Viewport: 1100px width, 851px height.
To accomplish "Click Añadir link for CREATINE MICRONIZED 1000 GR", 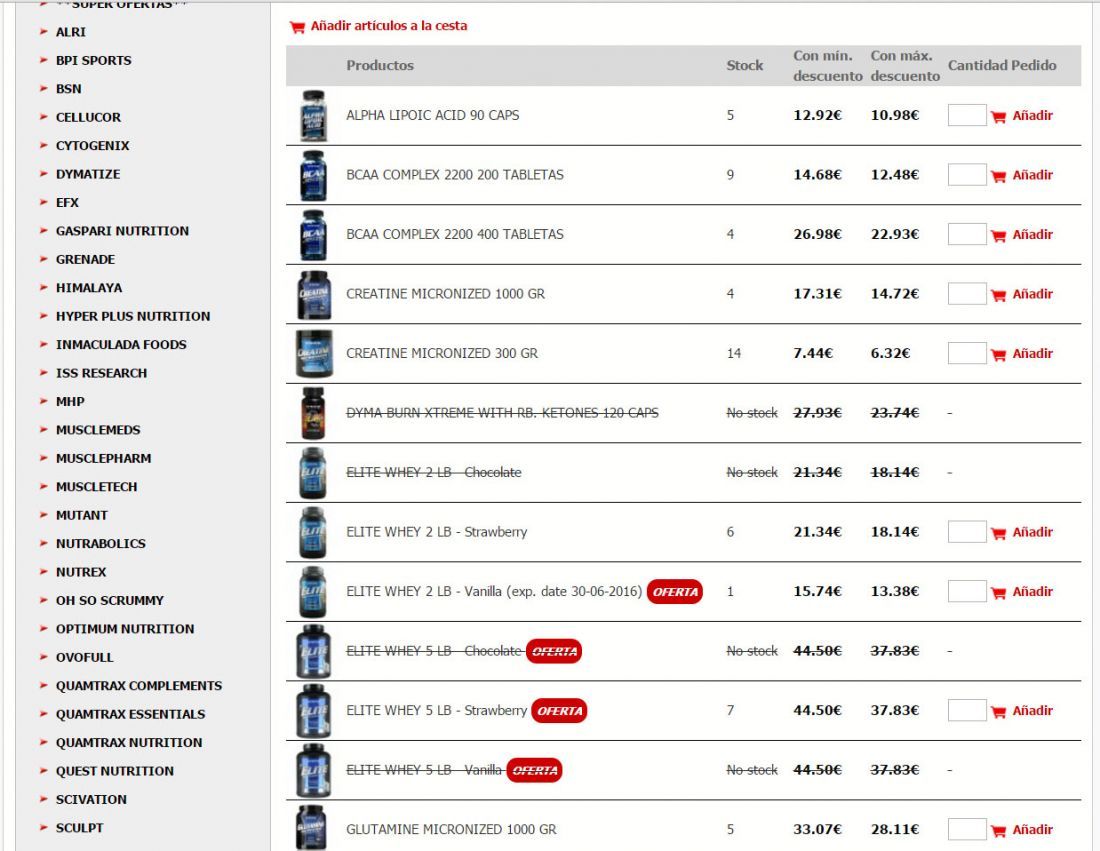I will (1032, 294).
